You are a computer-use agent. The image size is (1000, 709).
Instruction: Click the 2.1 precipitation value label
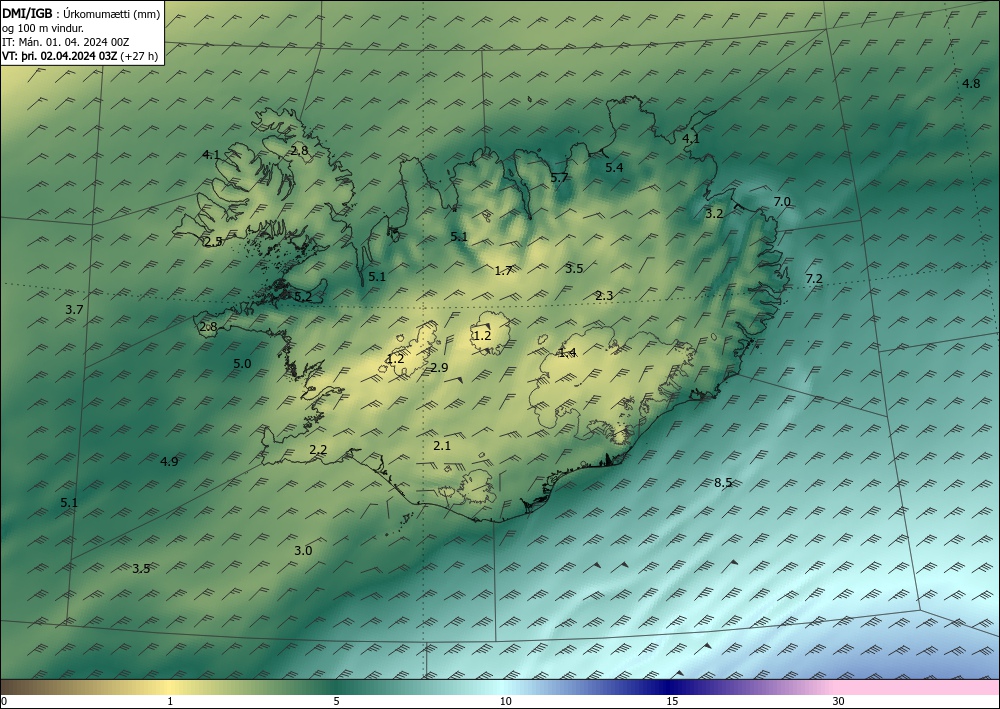click(x=442, y=446)
